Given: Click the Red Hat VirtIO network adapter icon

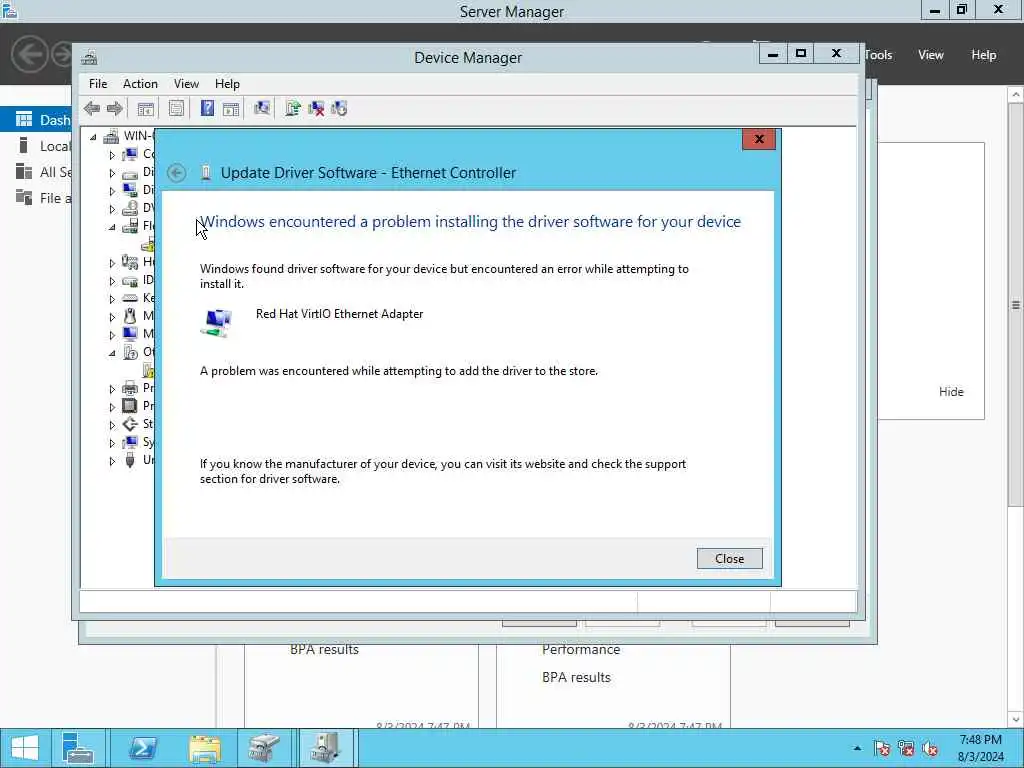Looking at the screenshot, I should click(216, 323).
